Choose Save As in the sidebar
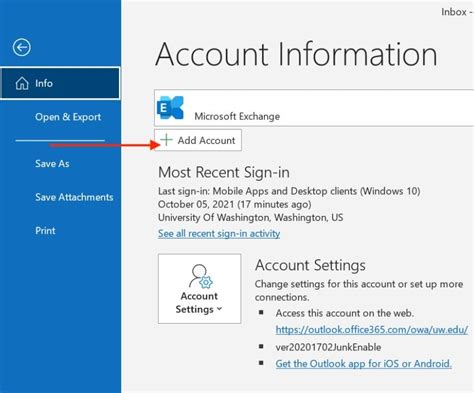 click(x=52, y=164)
